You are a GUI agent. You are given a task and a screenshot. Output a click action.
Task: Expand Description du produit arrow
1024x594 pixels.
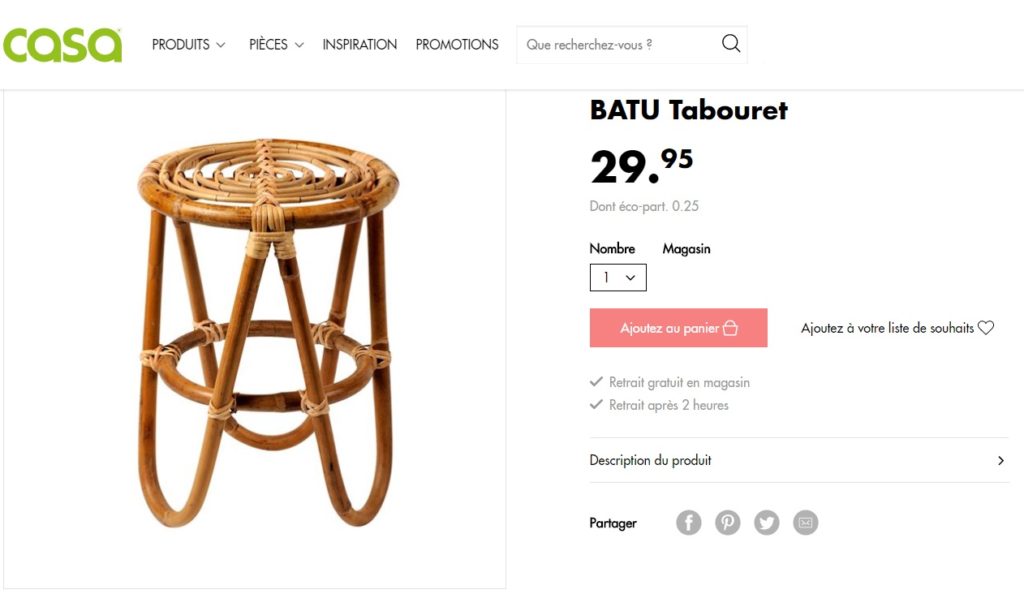click(x=1000, y=461)
